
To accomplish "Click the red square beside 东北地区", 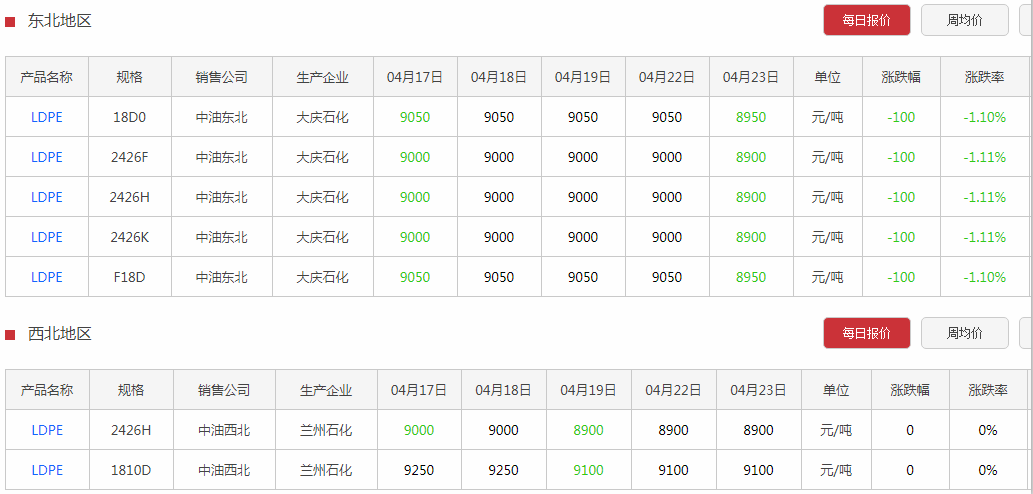I will [x=10, y=22].
